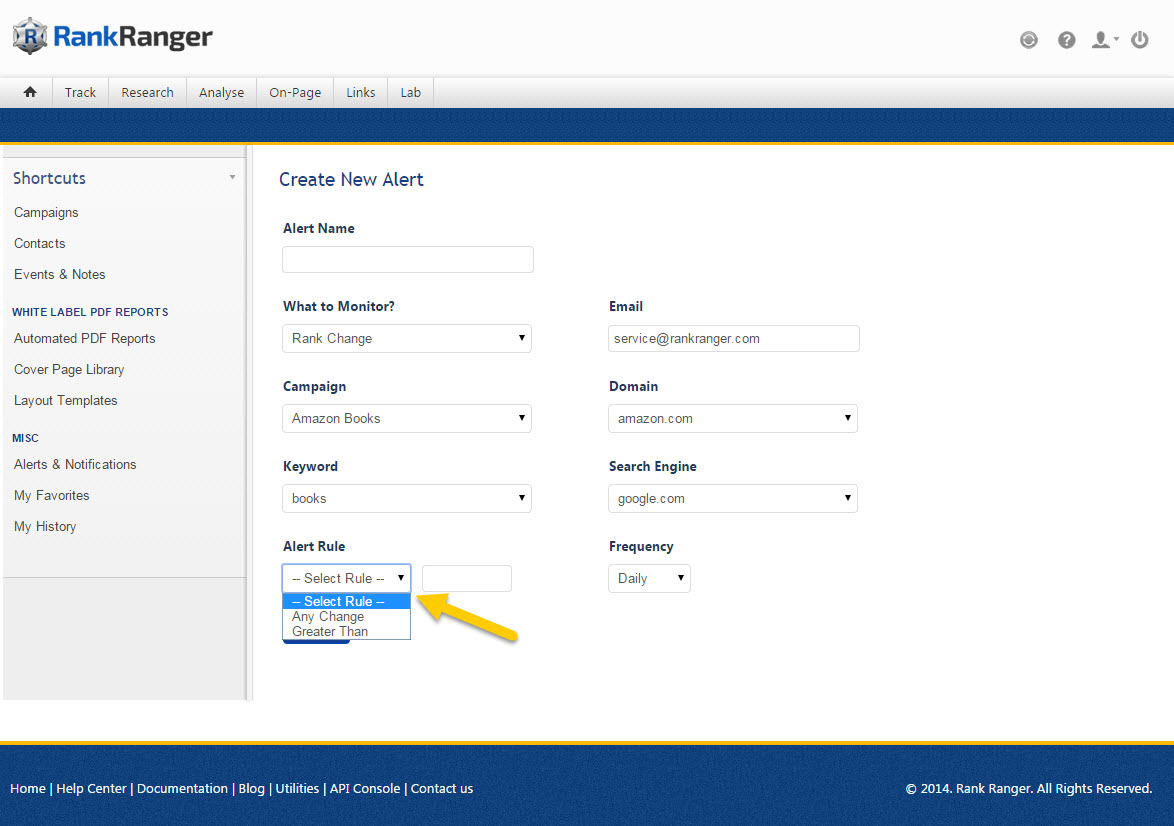This screenshot has width=1174, height=826.
Task: Open API Console footer link
Action: point(365,788)
